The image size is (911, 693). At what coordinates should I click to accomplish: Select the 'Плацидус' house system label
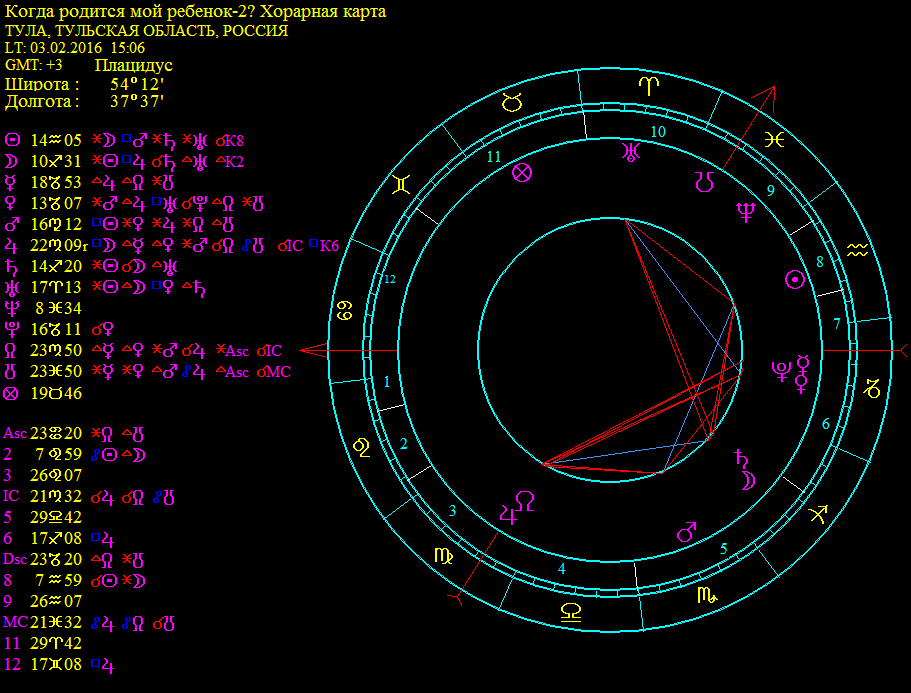click(x=134, y=65)
